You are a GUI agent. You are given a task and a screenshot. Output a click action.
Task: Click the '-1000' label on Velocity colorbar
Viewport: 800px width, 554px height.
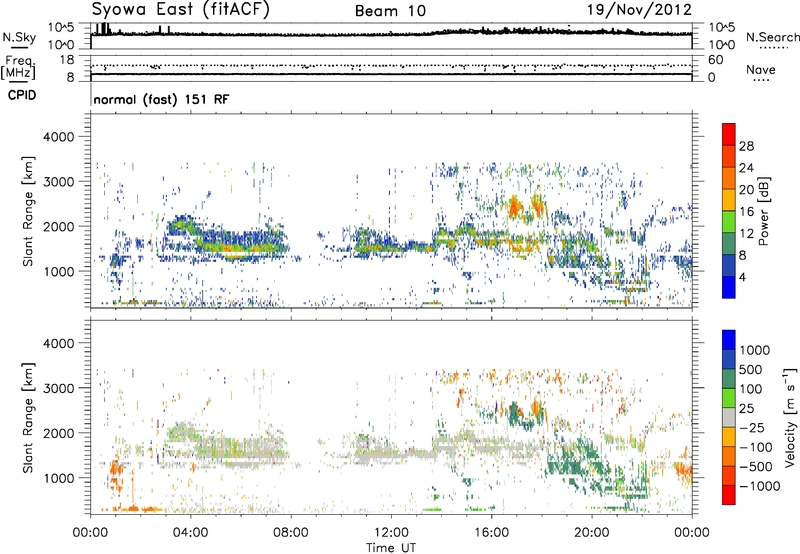coord(760,486)
